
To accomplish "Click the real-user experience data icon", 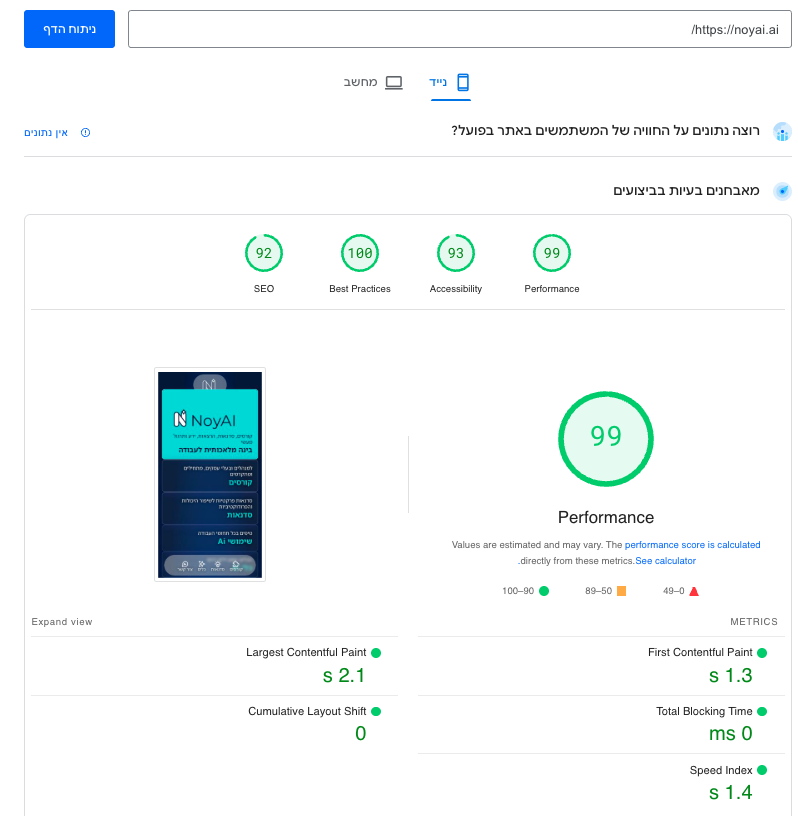I will point(782,132).
